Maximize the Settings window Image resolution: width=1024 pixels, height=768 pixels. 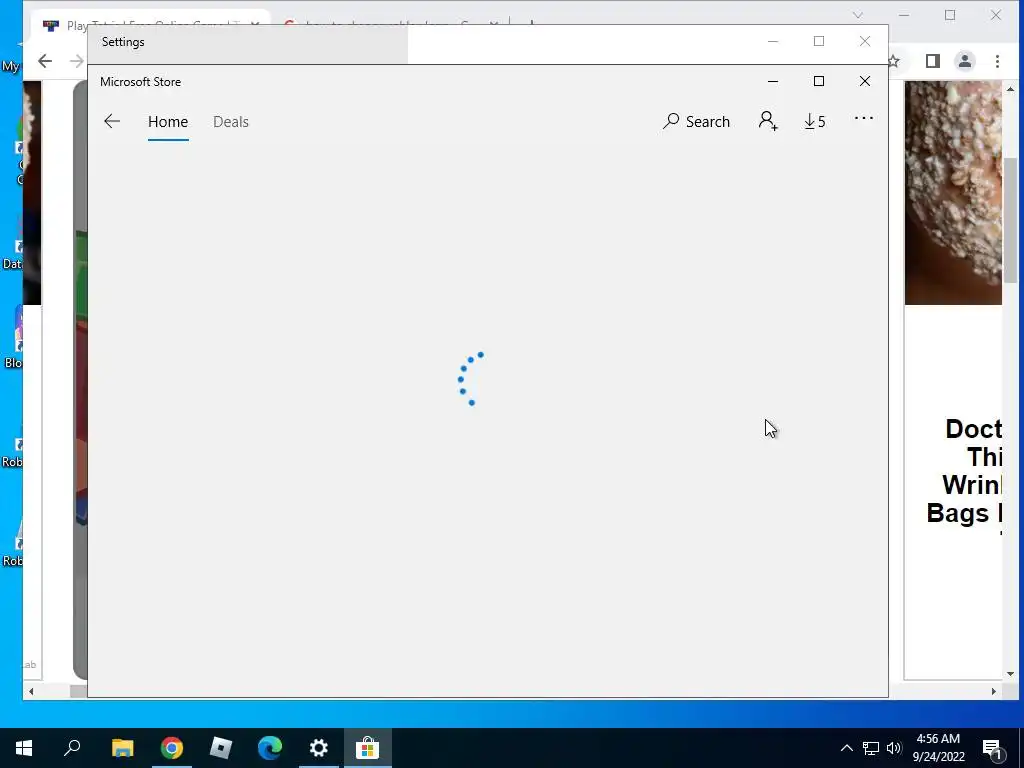(x=818, y=41)
